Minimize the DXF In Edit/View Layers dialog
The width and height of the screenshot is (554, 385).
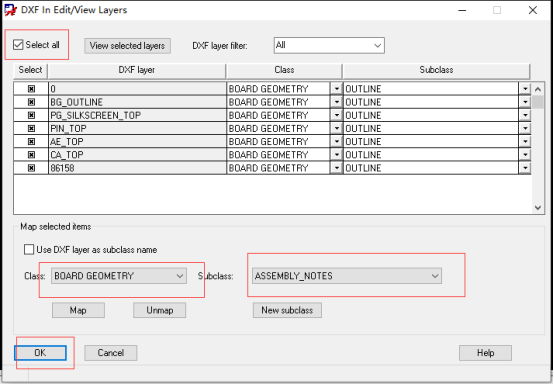[x=462, y=10]
